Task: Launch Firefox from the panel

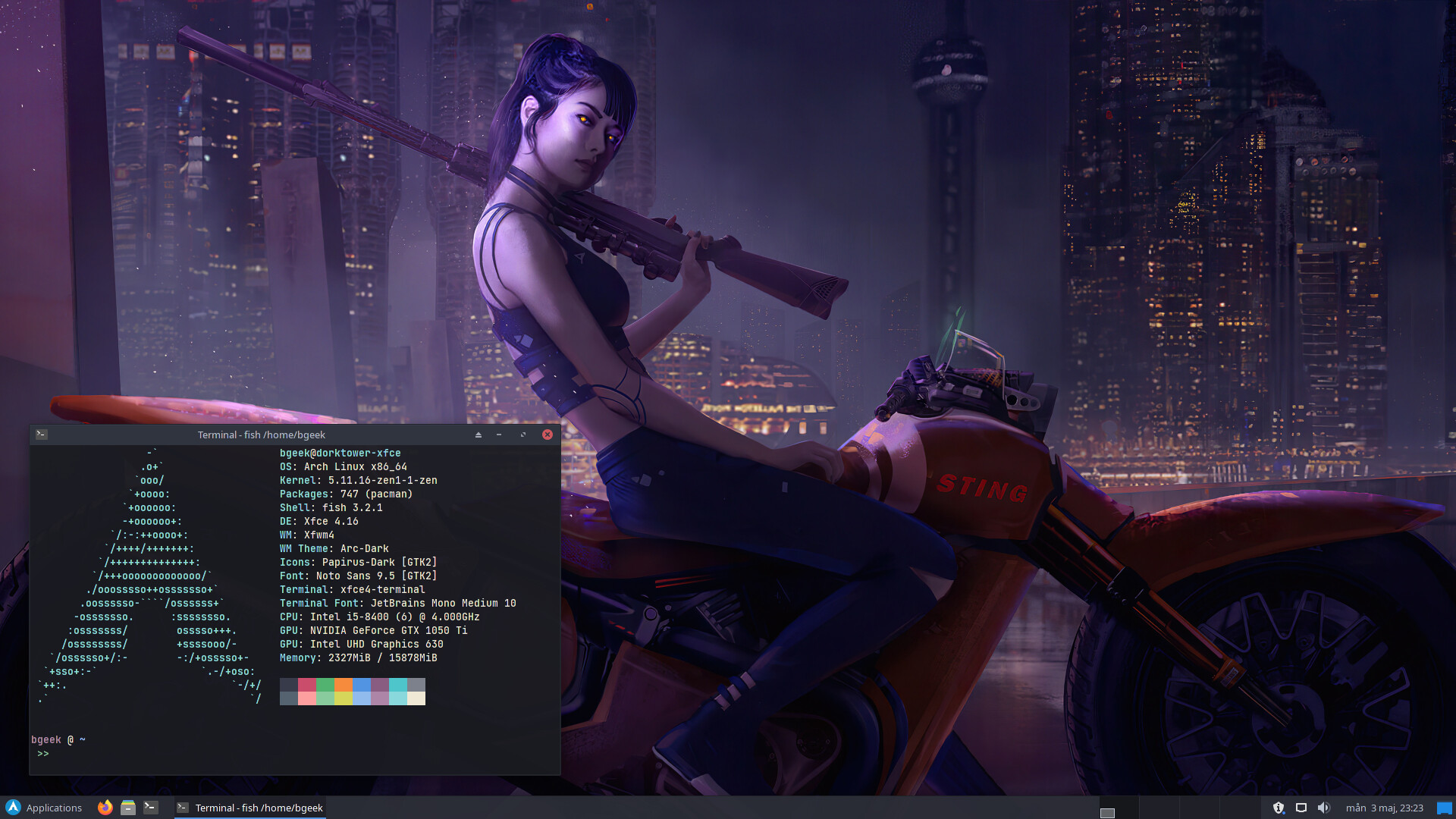Action: (105, 808)
